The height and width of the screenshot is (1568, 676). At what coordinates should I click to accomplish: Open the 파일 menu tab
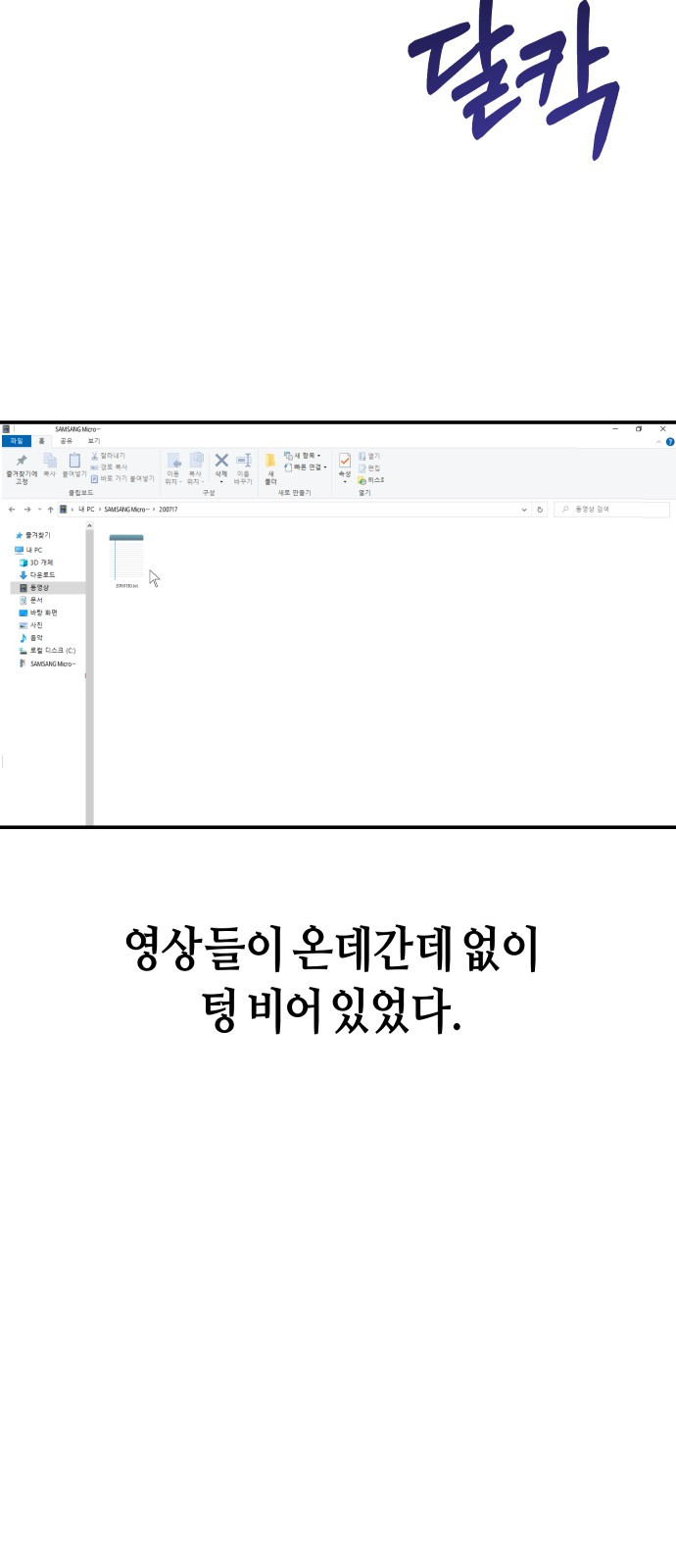click(17, 441)
